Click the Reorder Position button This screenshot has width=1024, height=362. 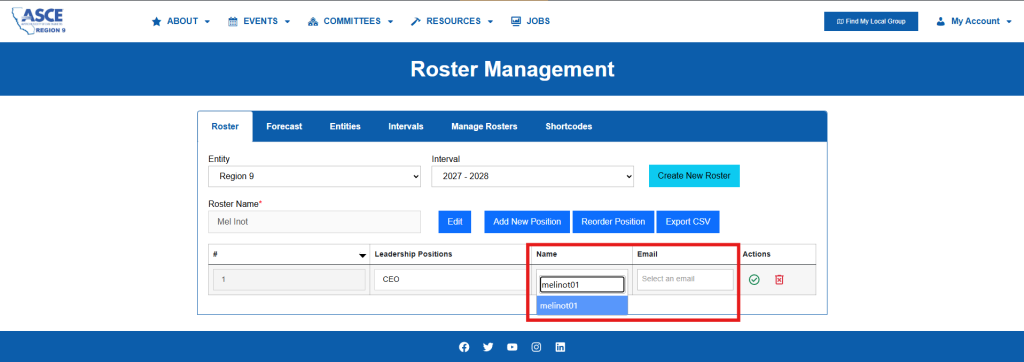coord(613,222)
